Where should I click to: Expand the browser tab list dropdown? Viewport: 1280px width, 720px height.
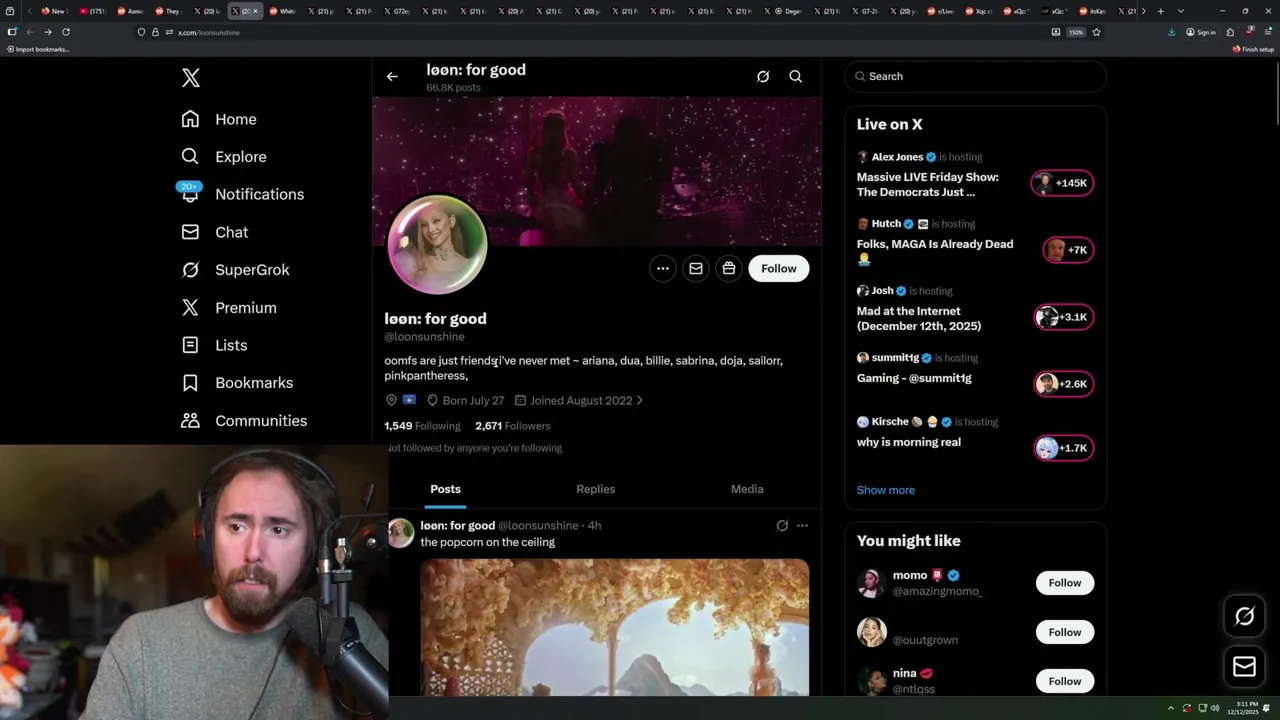click(1181, 11)
